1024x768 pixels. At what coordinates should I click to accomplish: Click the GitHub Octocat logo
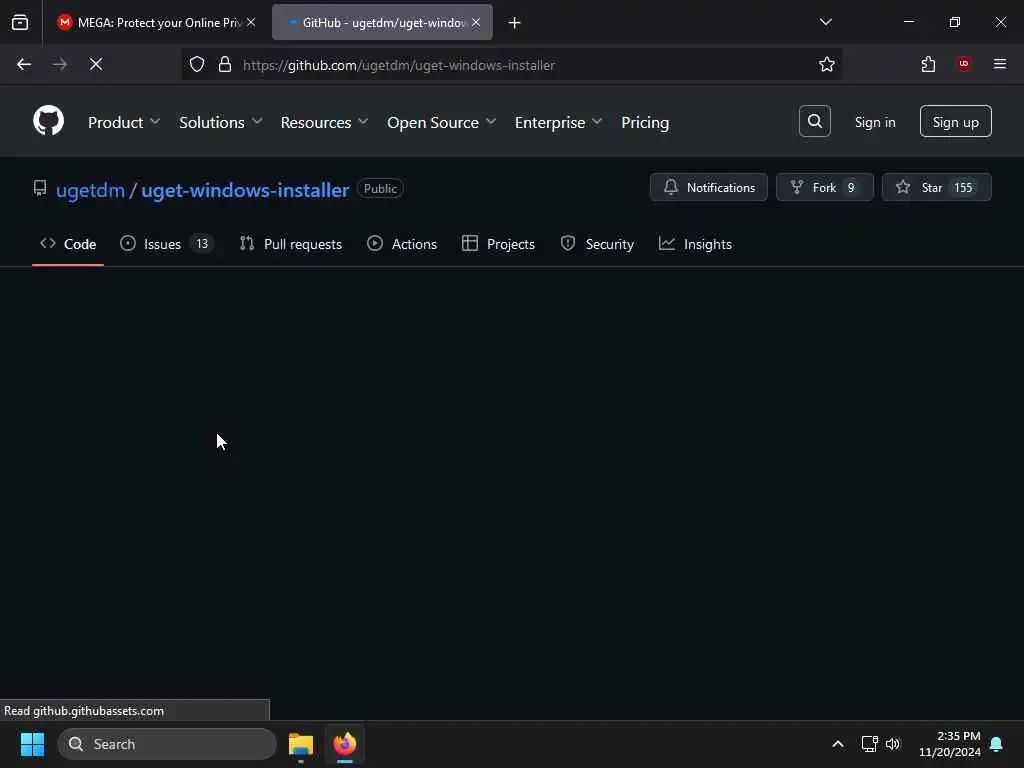pos(48,121)
